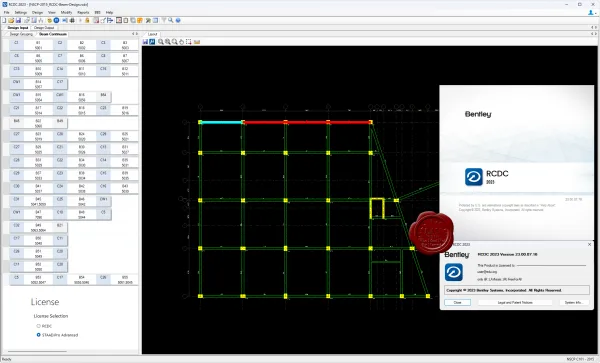The width and height of the screenshot is (600, 363).
Task: Switch to the Design Grouping tab
Action: (21, 34)
